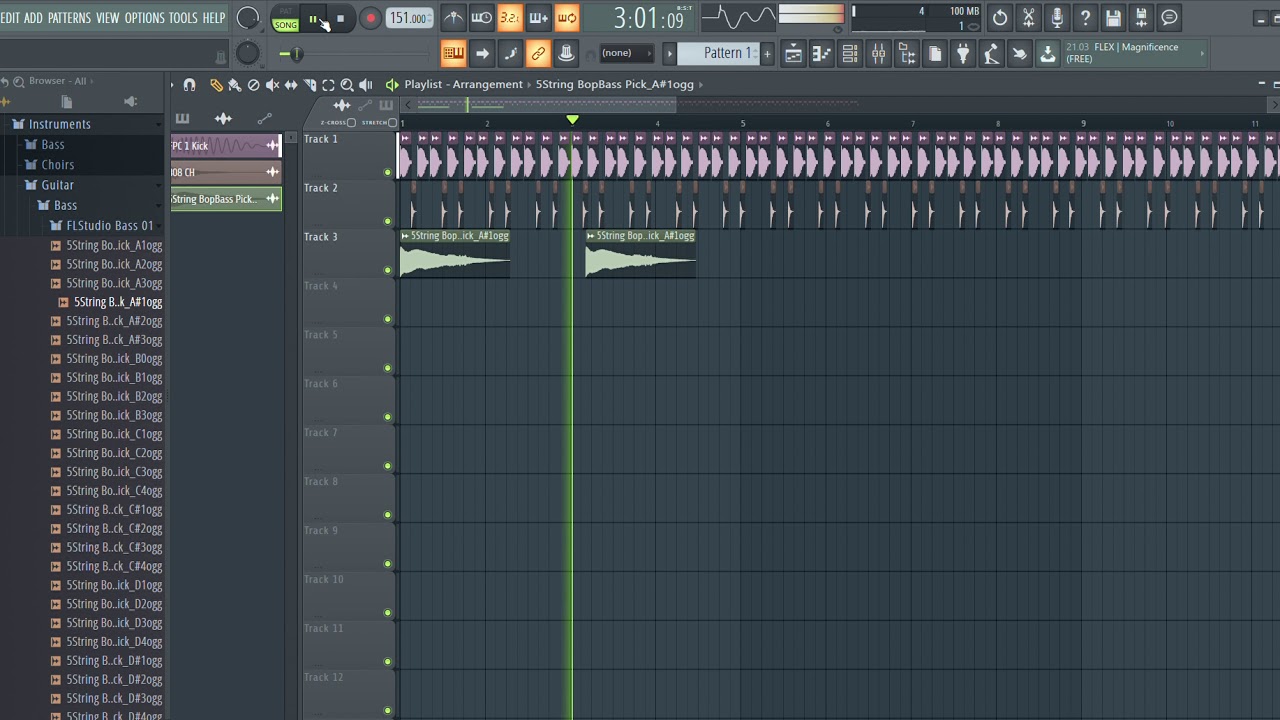Image resolution: width=1280 pixels, height=720 pixels.
Task: Switch to PAT mode
Action: (x=286, y=12)
